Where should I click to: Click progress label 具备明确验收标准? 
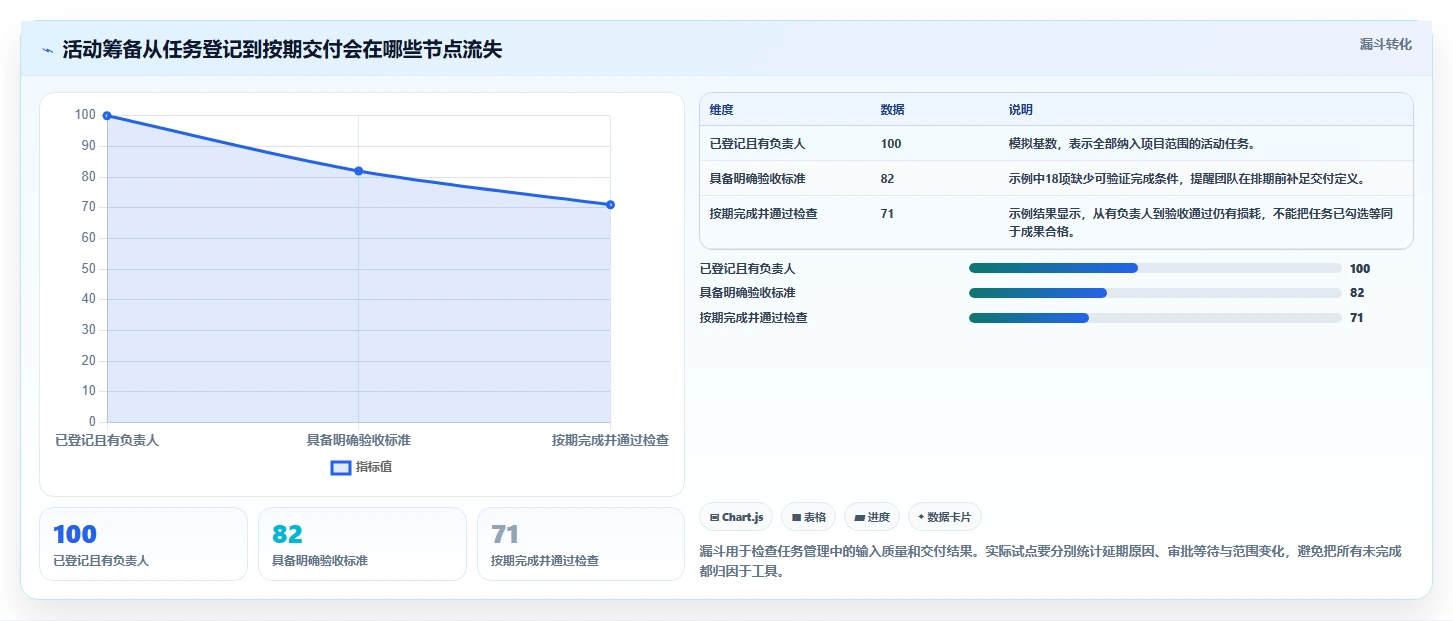coord(747,293)
